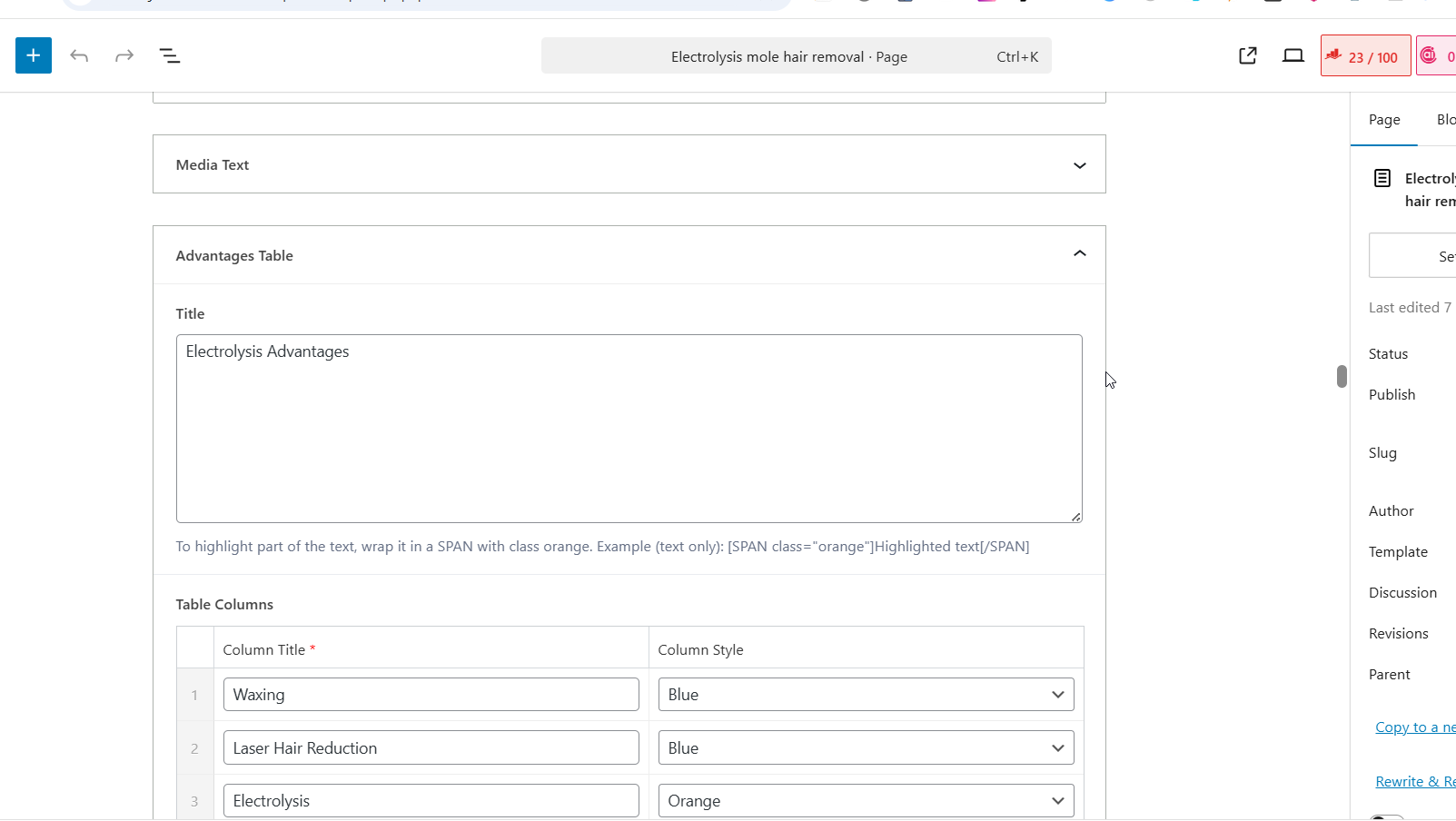Open the device preview options
This screenshot has height=821, width=1456.
click(x=1293, y=56)
